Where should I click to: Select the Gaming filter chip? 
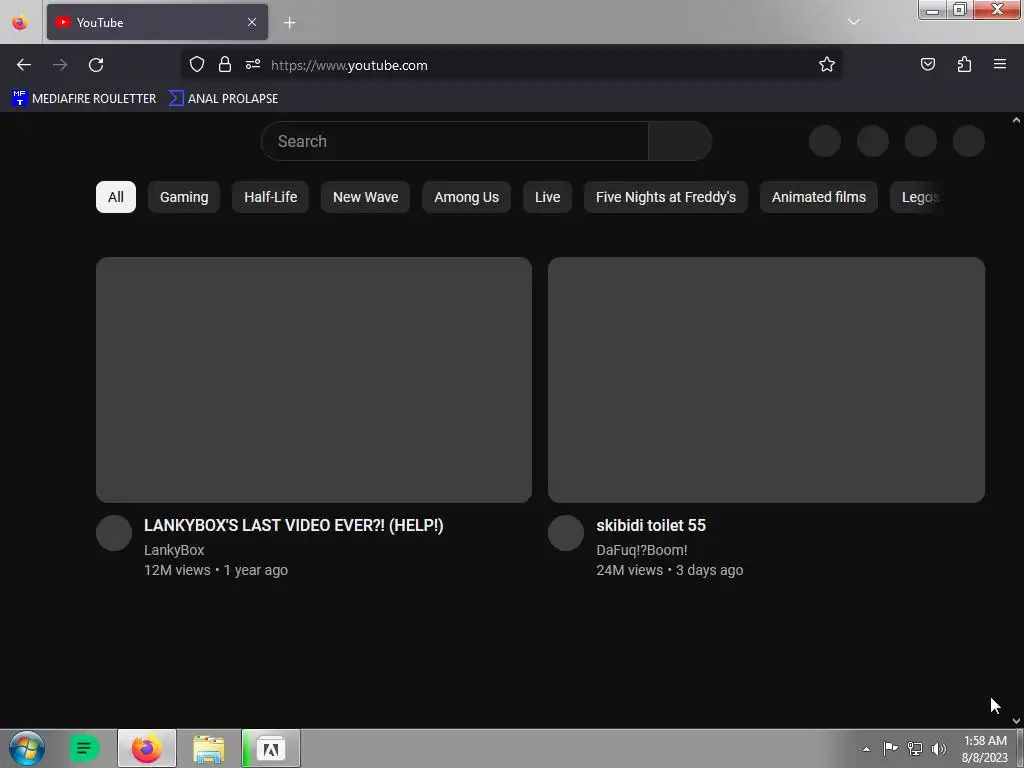pyautogui.click(x=184, y=197)
